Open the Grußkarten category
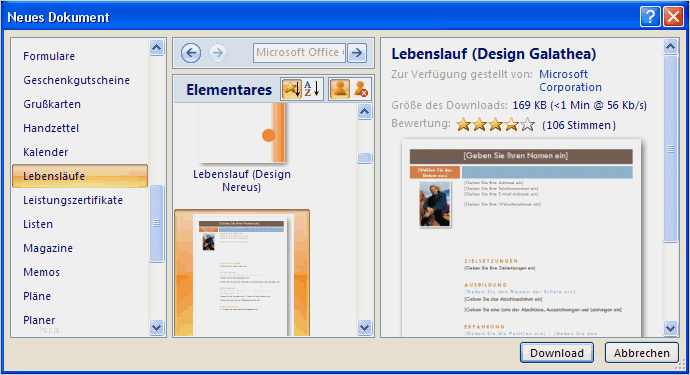This screenshot has height=375, width=690. 52,104
